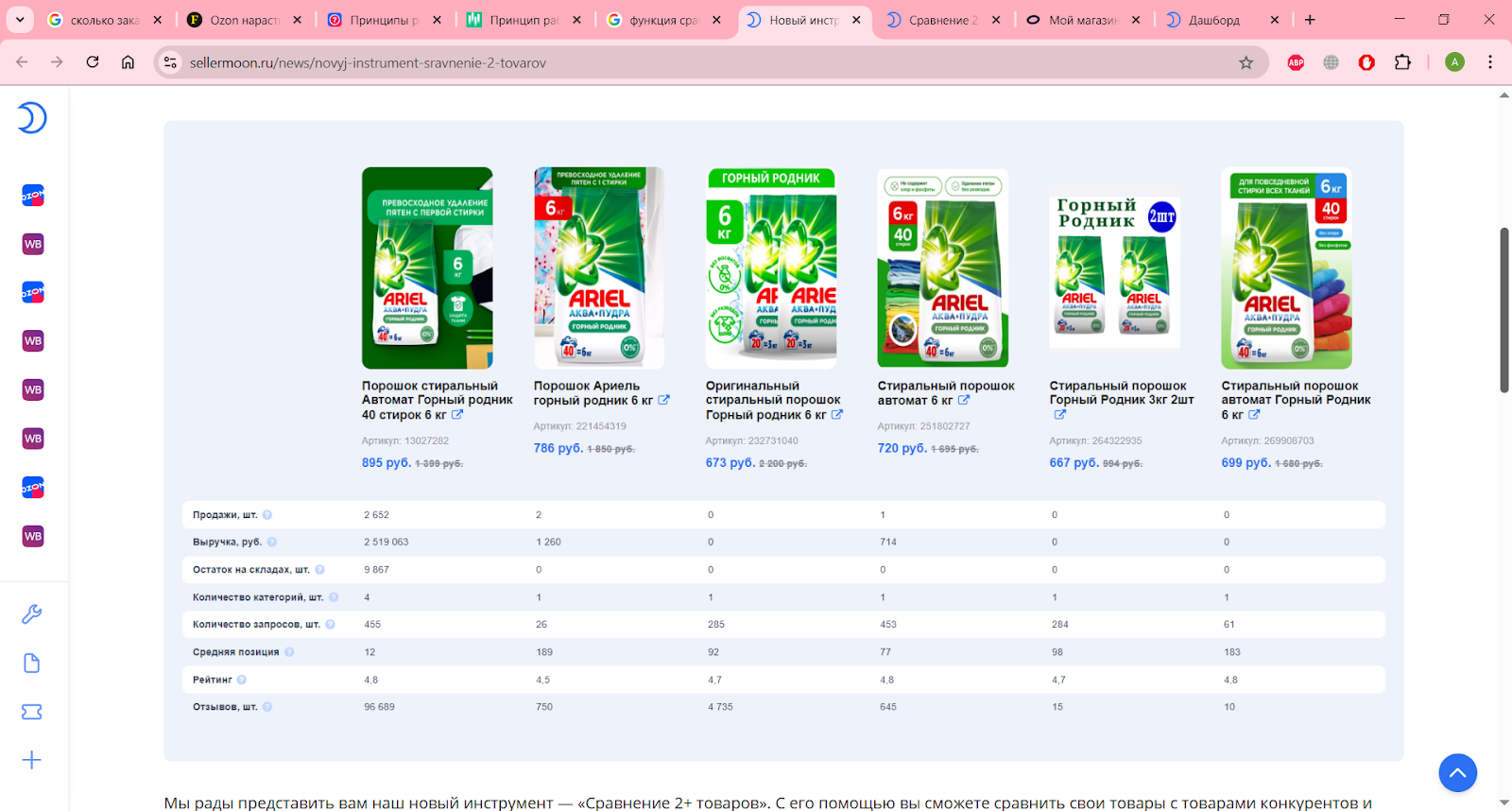Click the plus add icon in sidebar
Viewport: 1512px width, 811px height.
(31, 760)
